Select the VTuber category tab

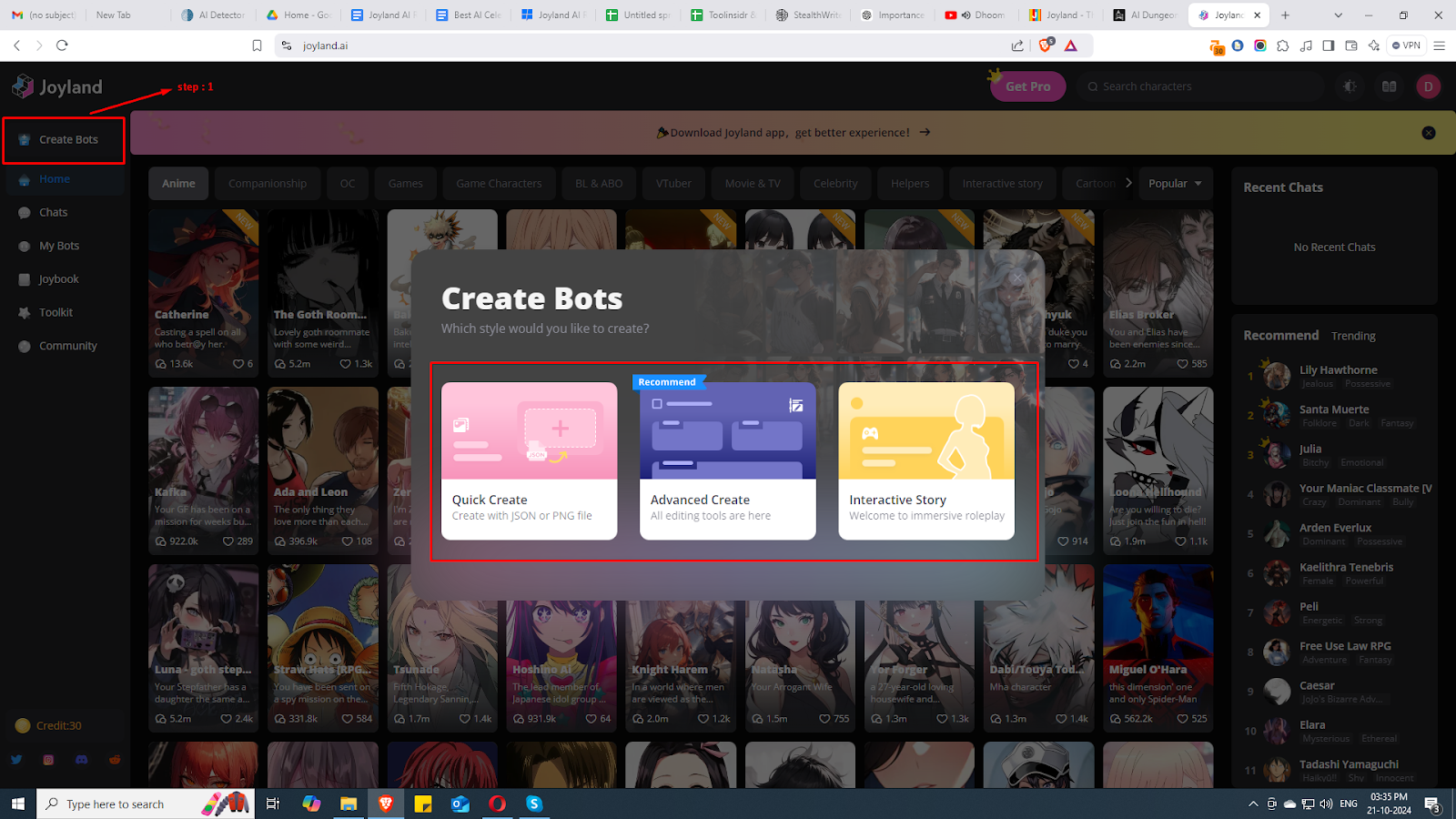[673, 183]
